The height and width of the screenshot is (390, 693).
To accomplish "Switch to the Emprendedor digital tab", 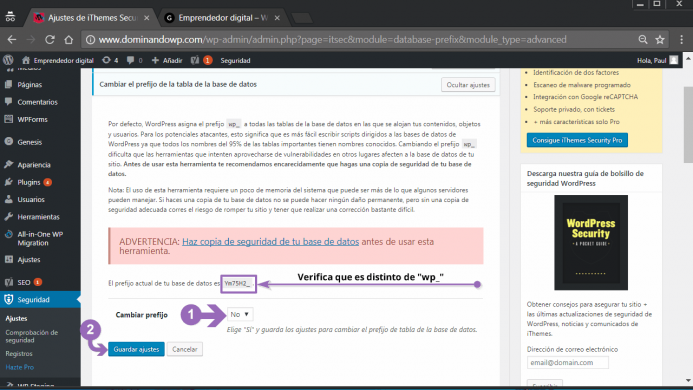I will [x=221, y=18].
